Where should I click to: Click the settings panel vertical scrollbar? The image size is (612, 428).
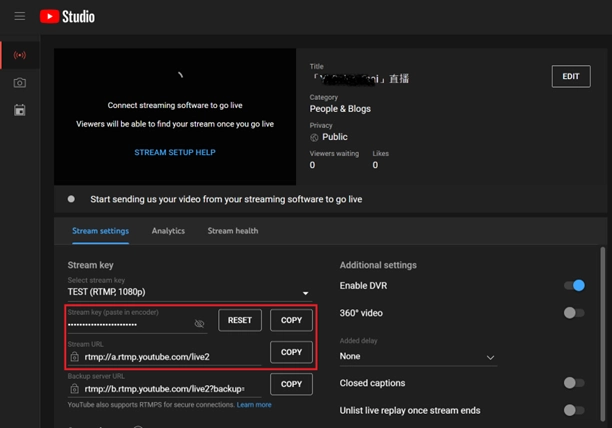pos(603,334)
